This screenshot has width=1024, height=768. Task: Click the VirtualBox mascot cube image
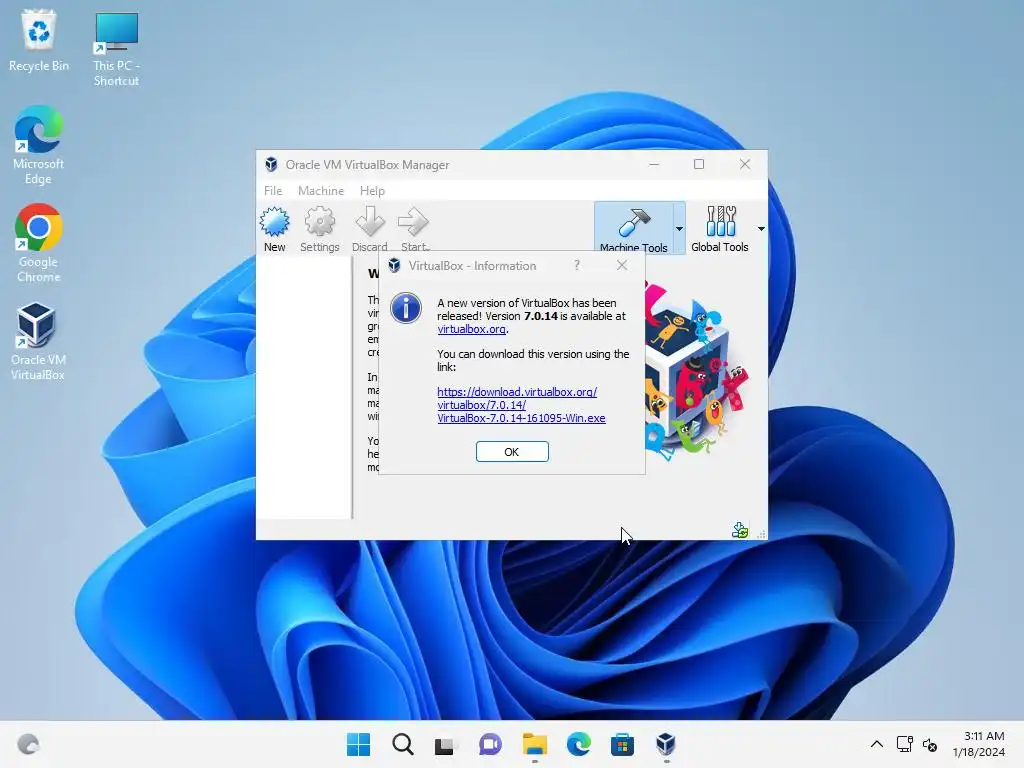click(696, 370)
